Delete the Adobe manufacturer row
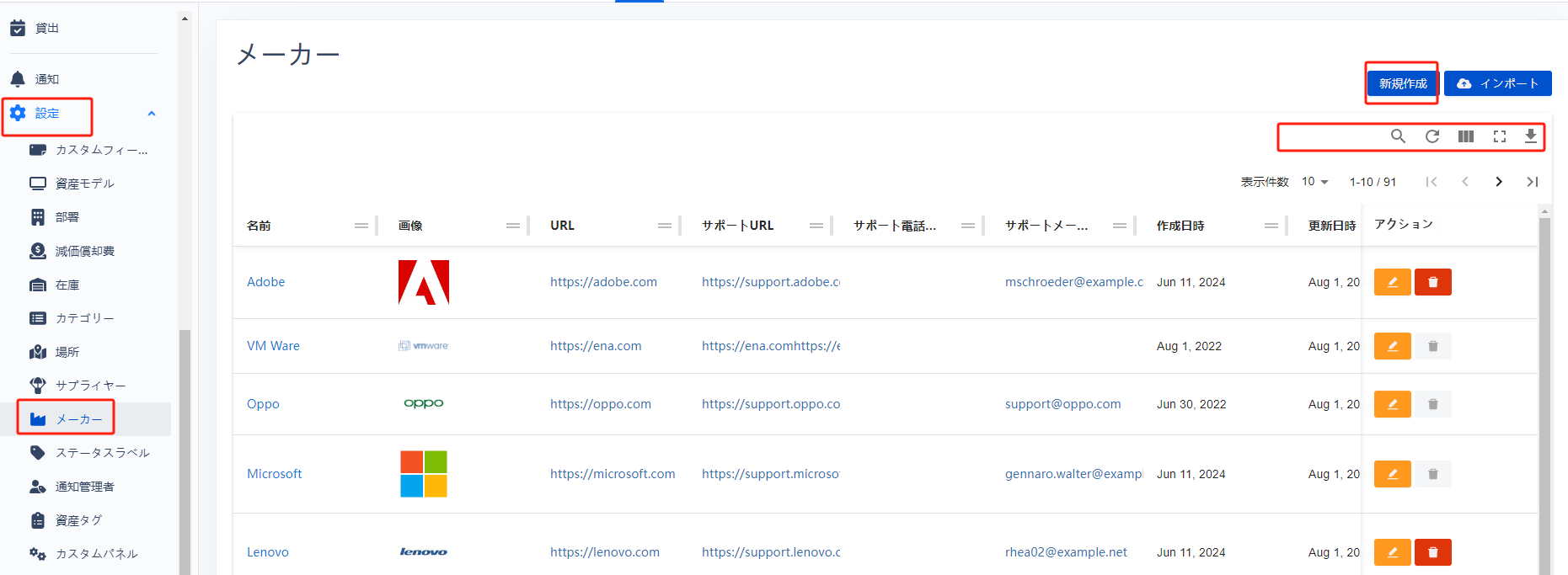The image size is (1568, 575). (1432, 282)
